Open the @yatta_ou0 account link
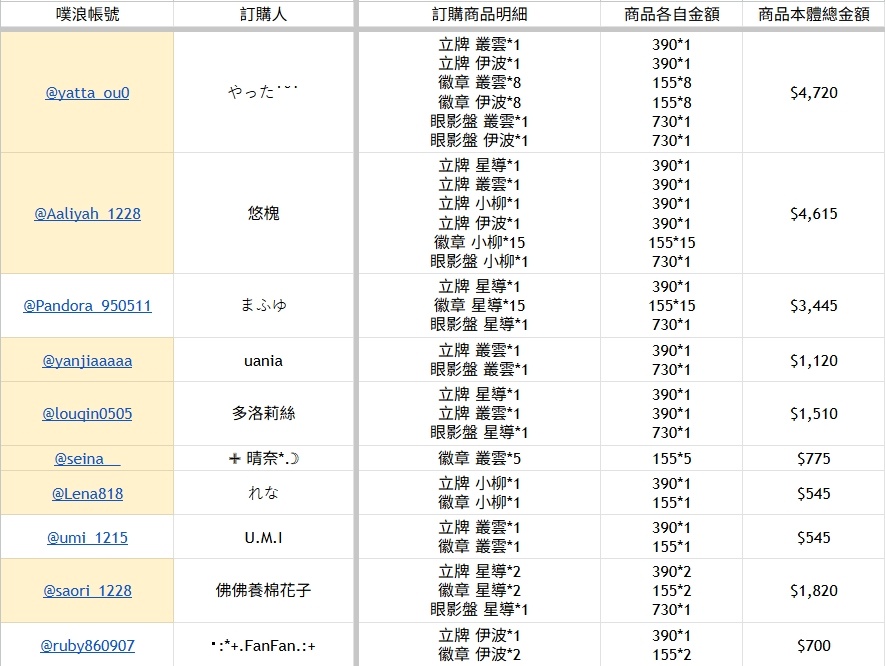 (x=87, y=93)
